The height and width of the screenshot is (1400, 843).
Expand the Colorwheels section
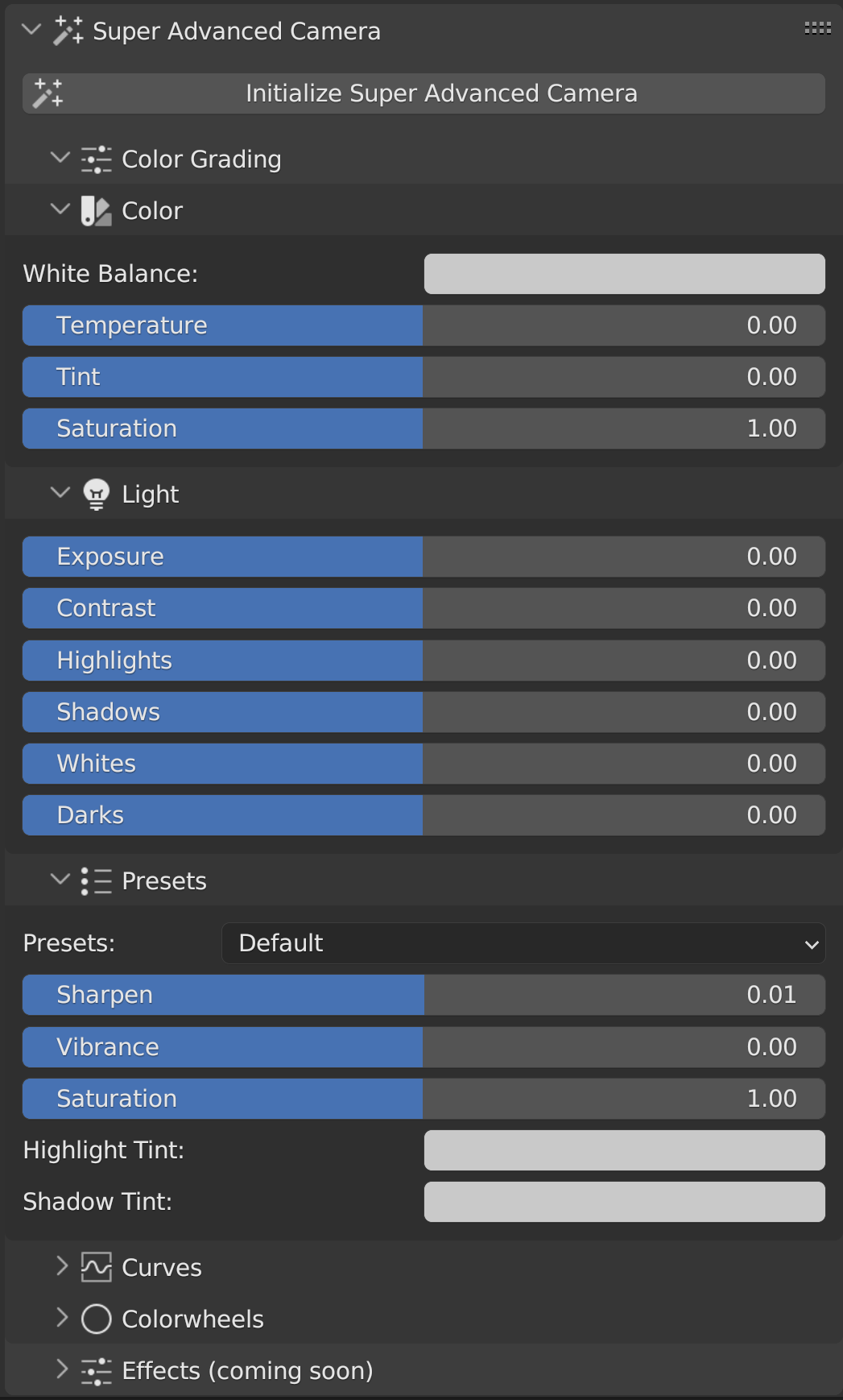(63, 1319)
